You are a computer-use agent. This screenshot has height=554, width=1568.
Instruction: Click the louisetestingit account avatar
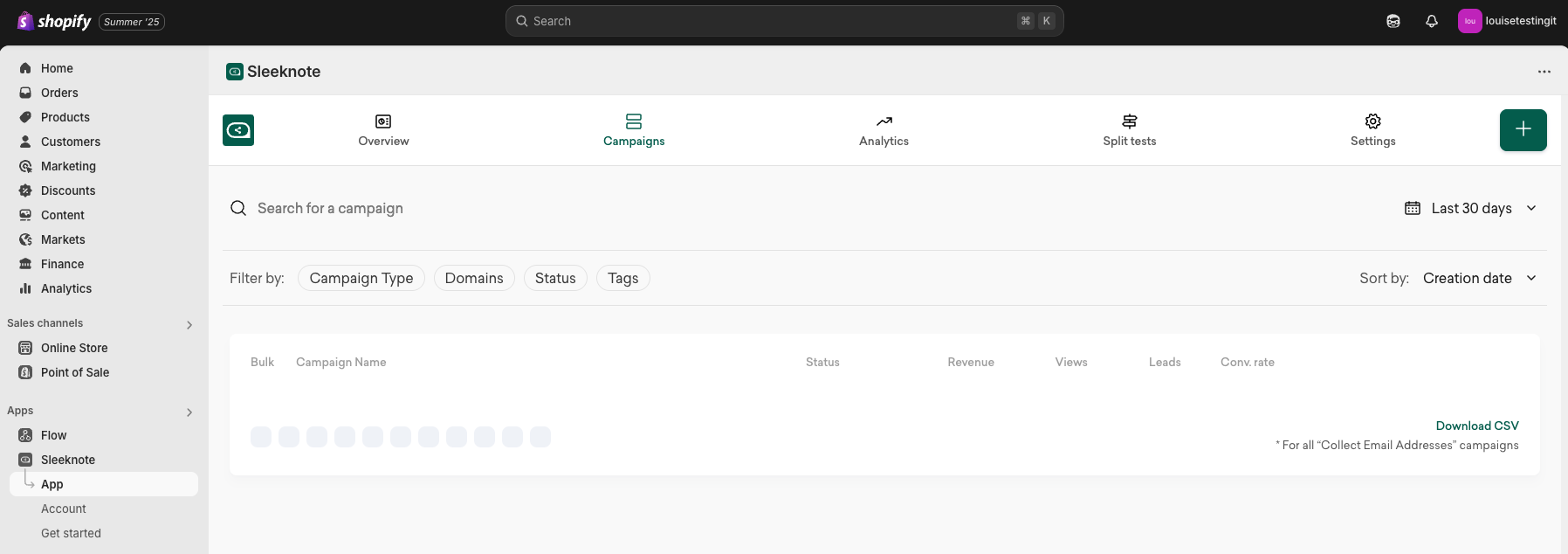click(x=1470, y=21)
